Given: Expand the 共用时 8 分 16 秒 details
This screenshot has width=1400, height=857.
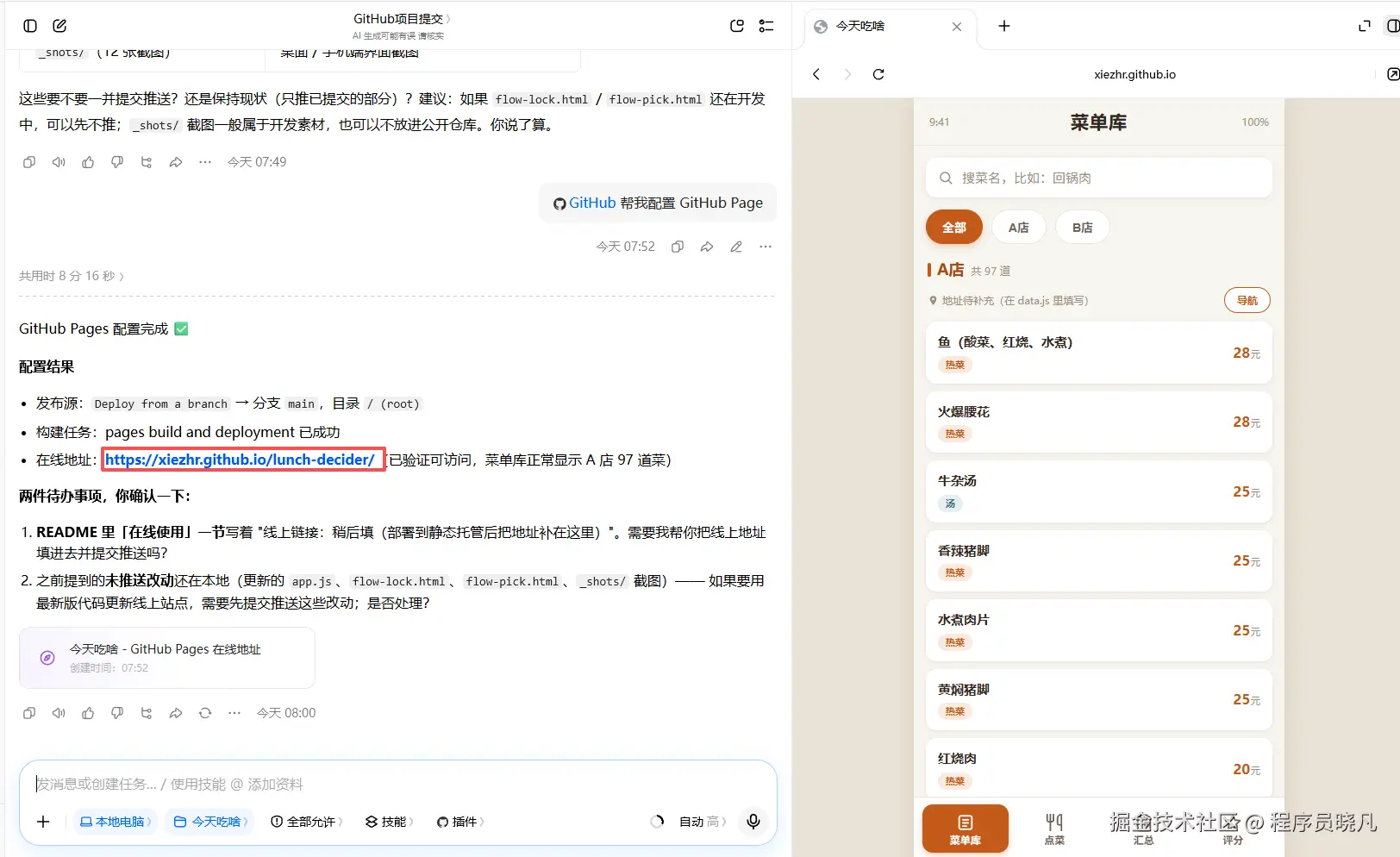Looking at the screenshot, I should tap(72, 276).
